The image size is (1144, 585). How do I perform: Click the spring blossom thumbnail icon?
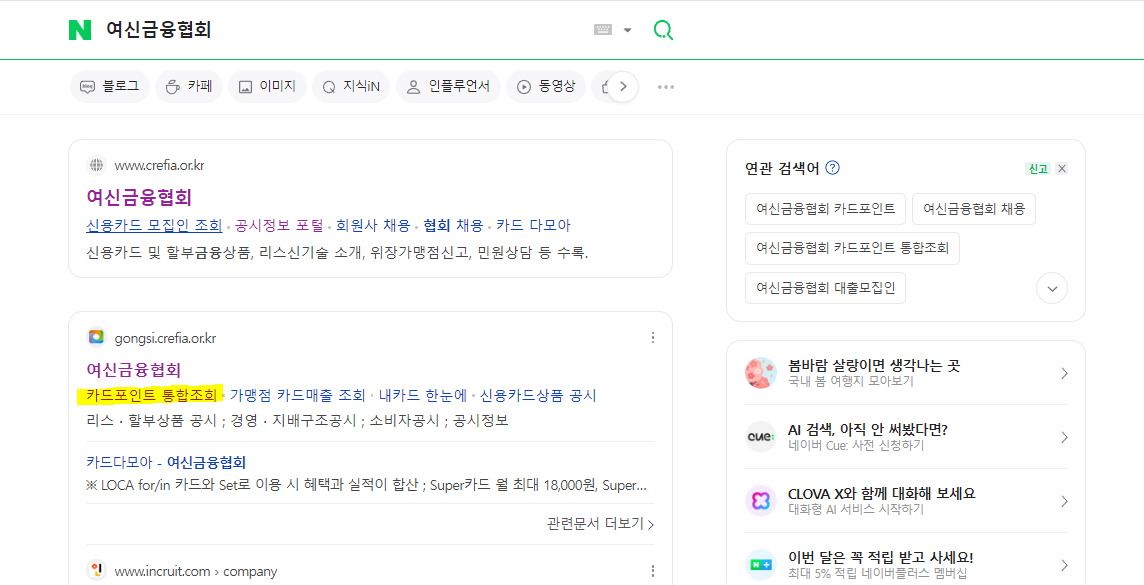click(x=761, y=373)
